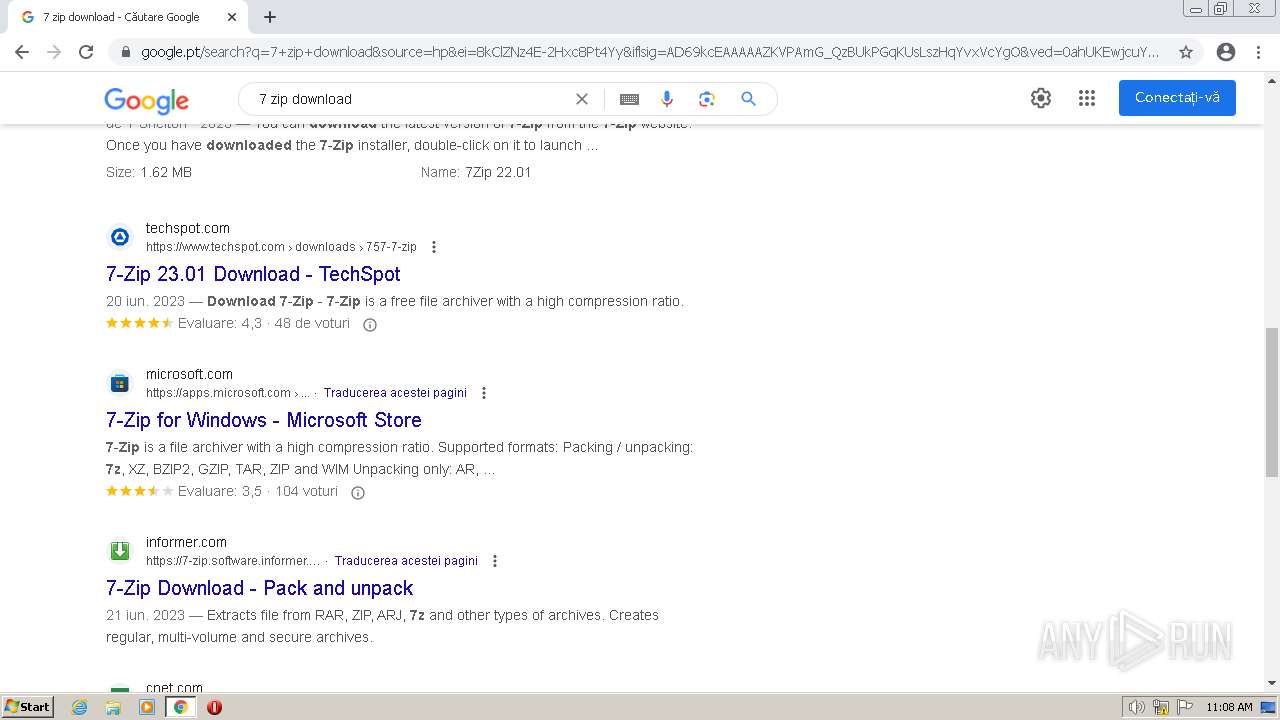Launch Internet Explorer from taskbar
Viewport: 1280px width, 720px height.
(x=80, y=707)
